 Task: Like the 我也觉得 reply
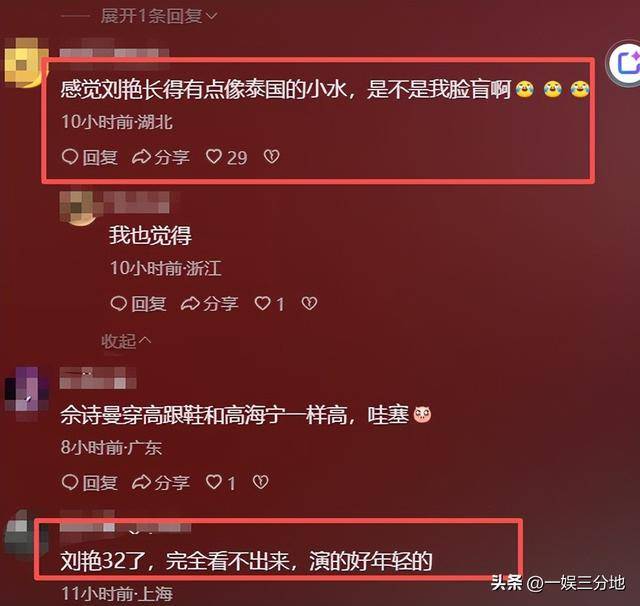click(269, 304)
